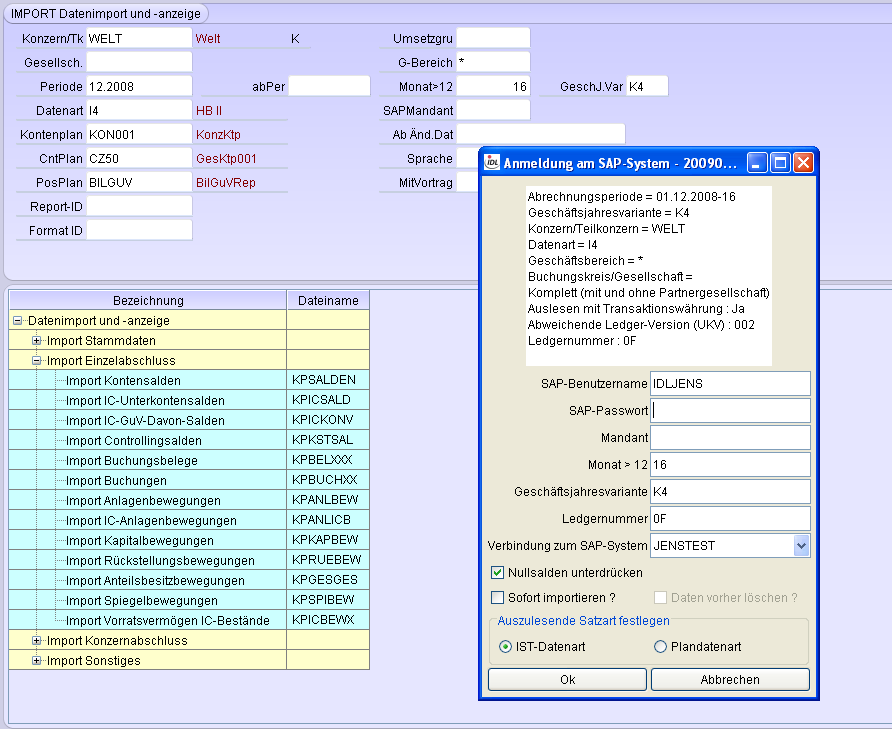Click the Mandant field in dialog
This screenshot has height=729, width=892.
point(730,438)
